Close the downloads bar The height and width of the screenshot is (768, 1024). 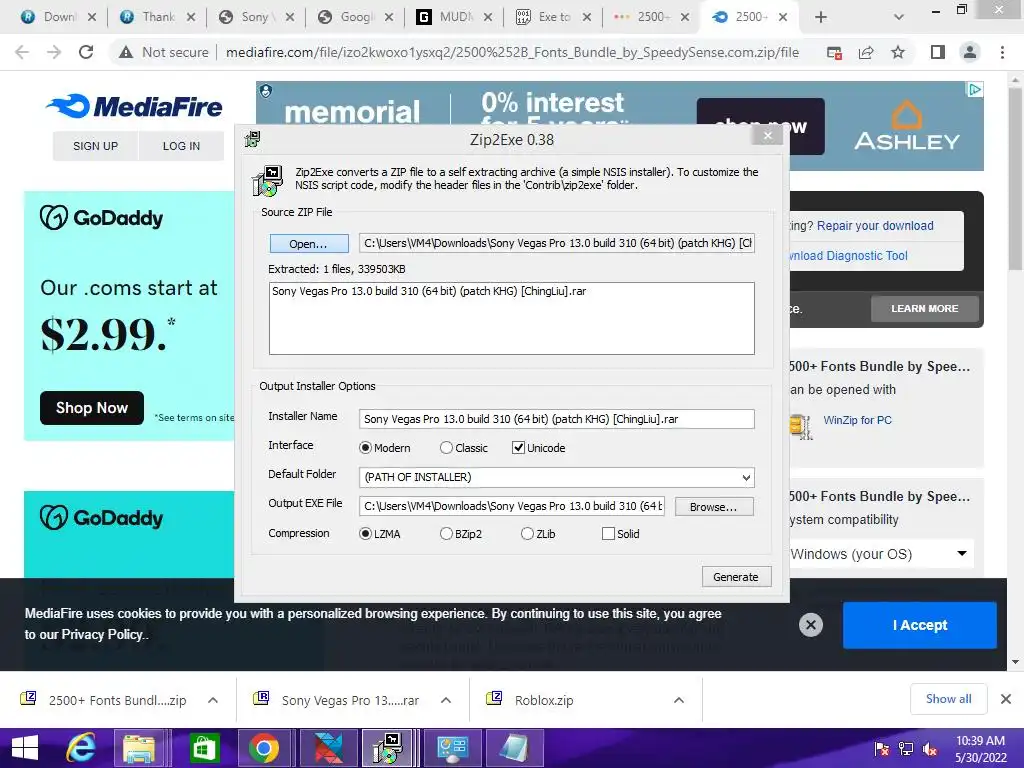[x=1006, y=699]
